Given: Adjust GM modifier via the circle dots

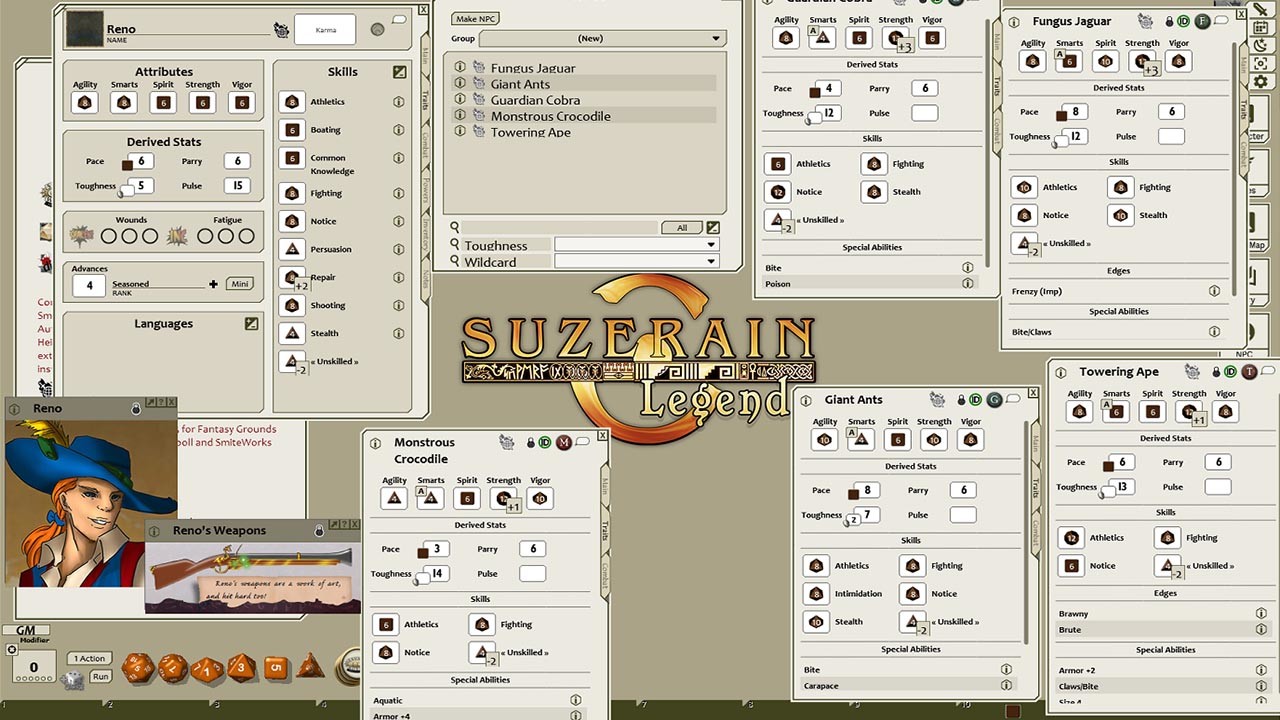Looking at the screenshot, I should [34, 678].
